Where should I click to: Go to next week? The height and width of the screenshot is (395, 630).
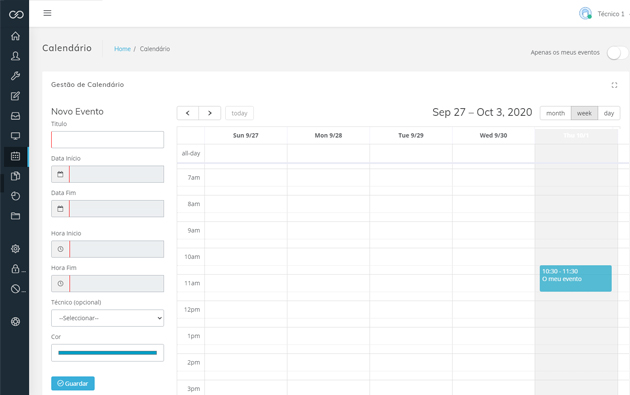210,113
